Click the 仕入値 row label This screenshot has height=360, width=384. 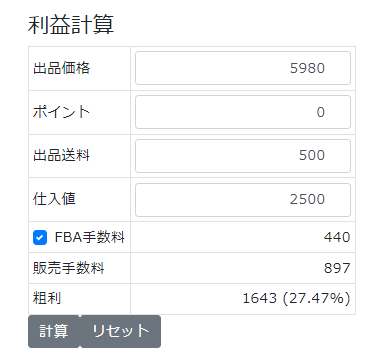[x=54, y=199]
